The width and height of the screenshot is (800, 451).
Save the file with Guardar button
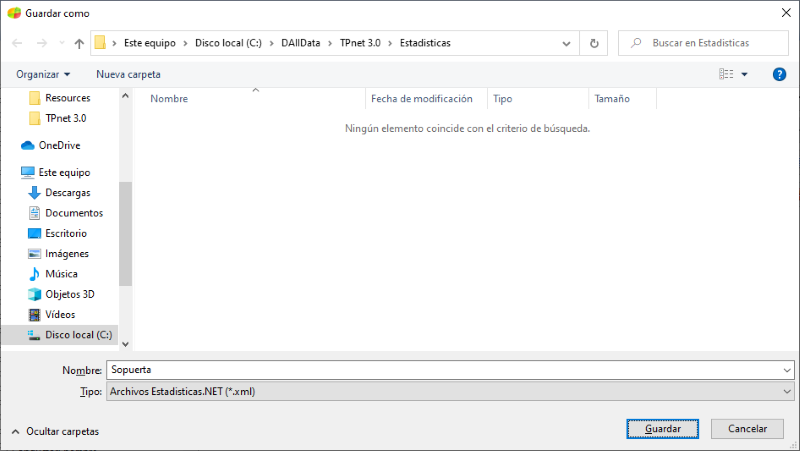tap(663, 429)
